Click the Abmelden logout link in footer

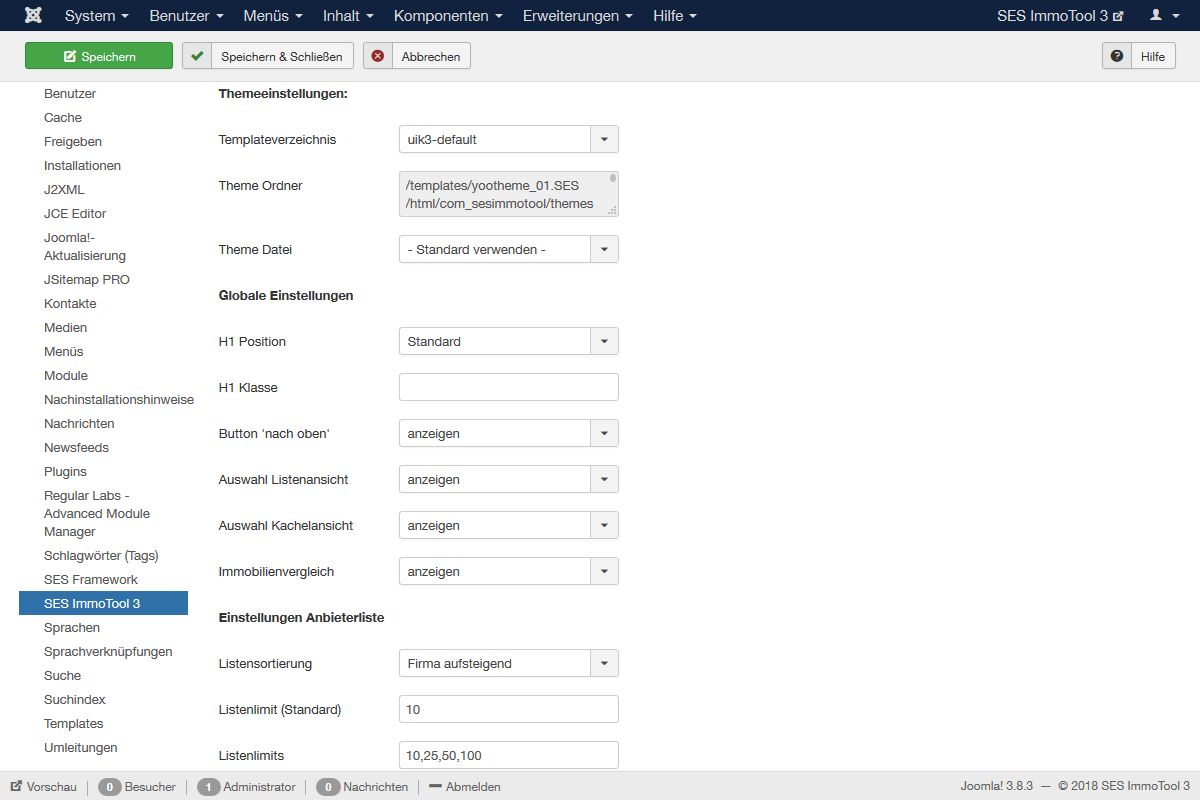pos(465,787)
